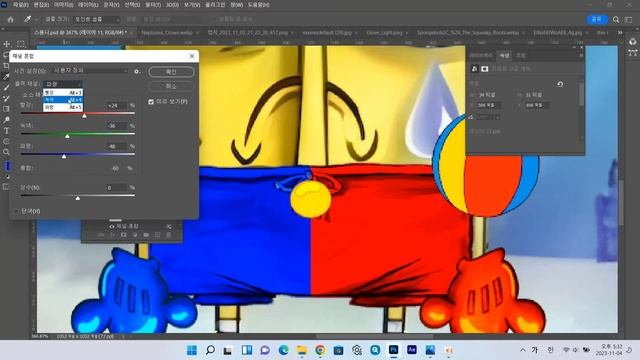This screenshot has height=360, width=640.
Task: Click the Red percentage input field
Action: [x=117, y=105]
